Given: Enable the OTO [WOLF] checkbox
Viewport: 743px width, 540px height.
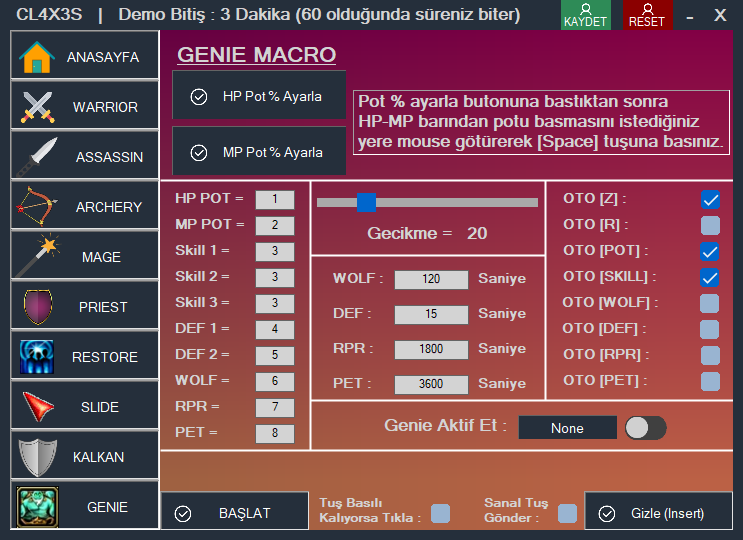Looking at the screenshot, I should tap(710, 303).
